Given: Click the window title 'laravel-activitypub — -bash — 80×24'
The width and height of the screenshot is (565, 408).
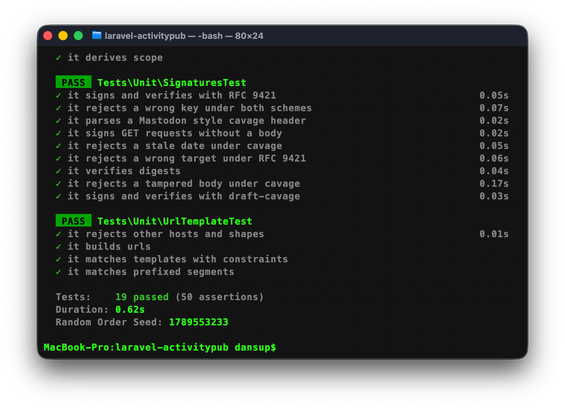Looking at the screenshot, I should click(x=184, y=36).
